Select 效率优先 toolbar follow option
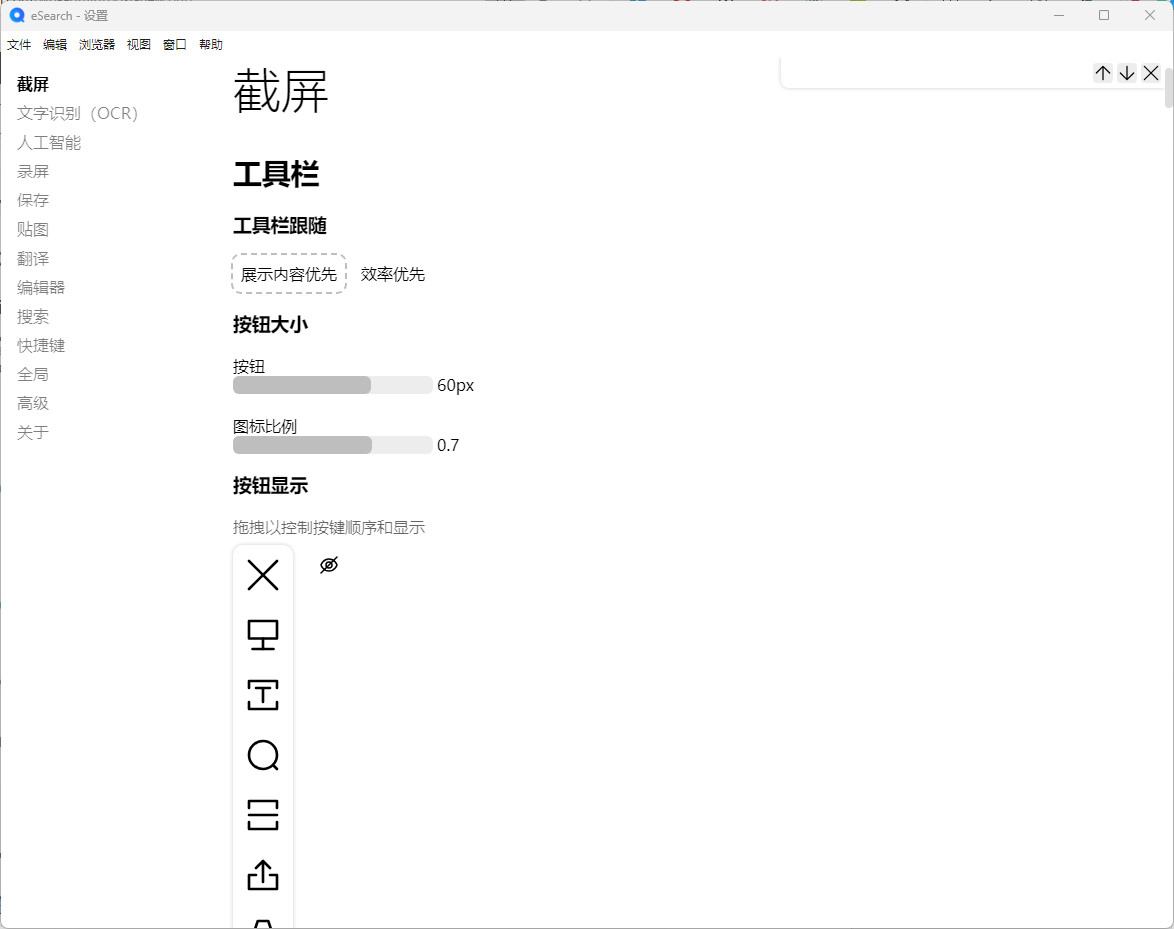Screen dimensions: 1174x929 [x=392, y=274]
